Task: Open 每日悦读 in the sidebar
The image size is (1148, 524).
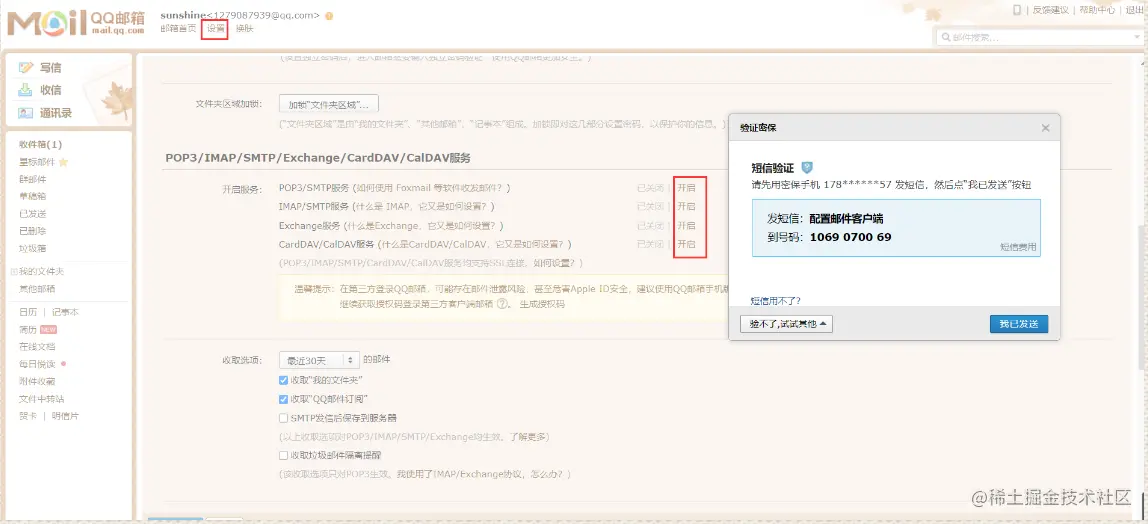Action: tap(37, 364)
